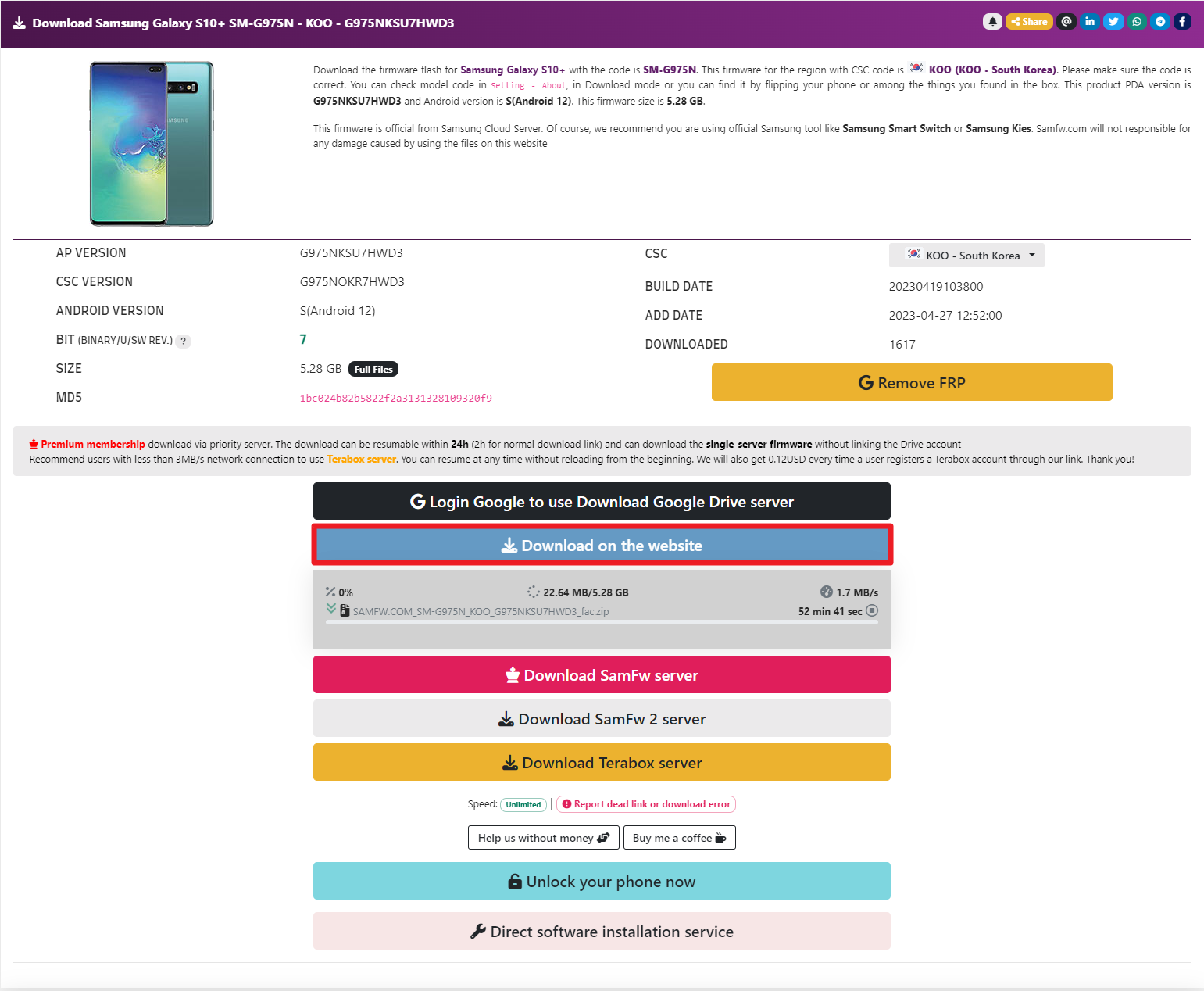Share on Telegram icon
Screen dimensions: 1204x991
[x=1160, y=22]
